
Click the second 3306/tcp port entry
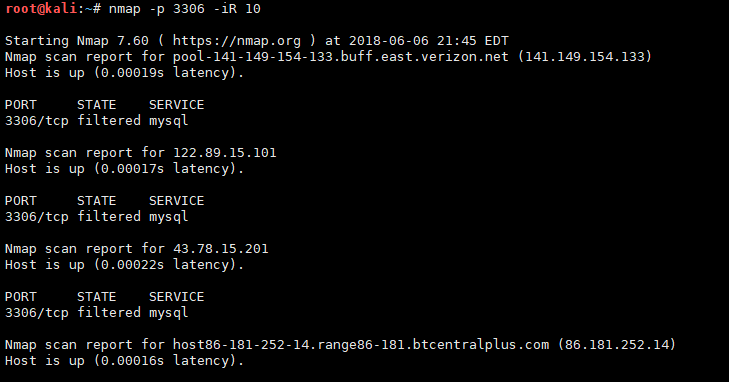37,217
